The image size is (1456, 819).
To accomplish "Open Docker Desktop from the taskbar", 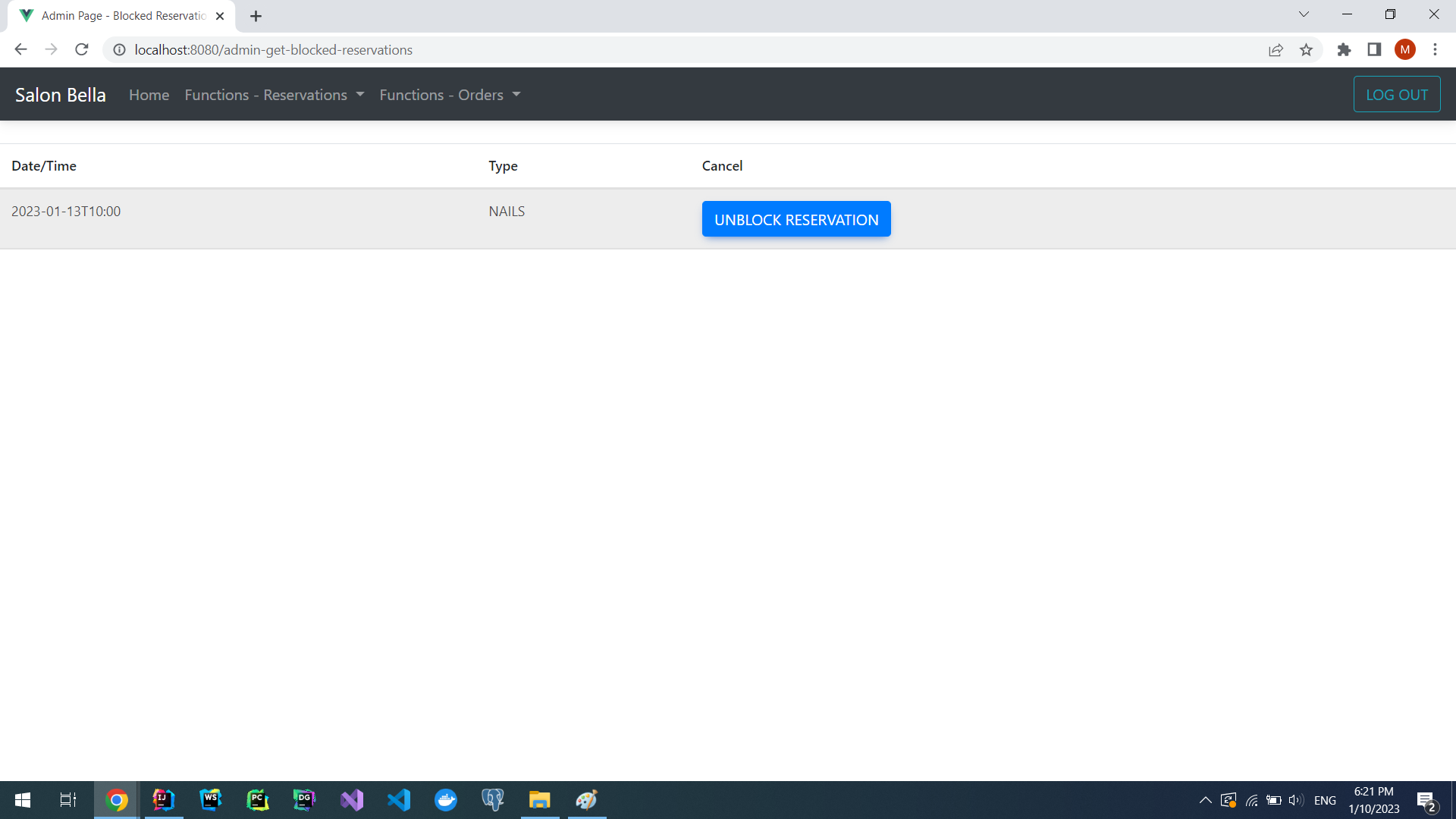I will tap(446, 800).
